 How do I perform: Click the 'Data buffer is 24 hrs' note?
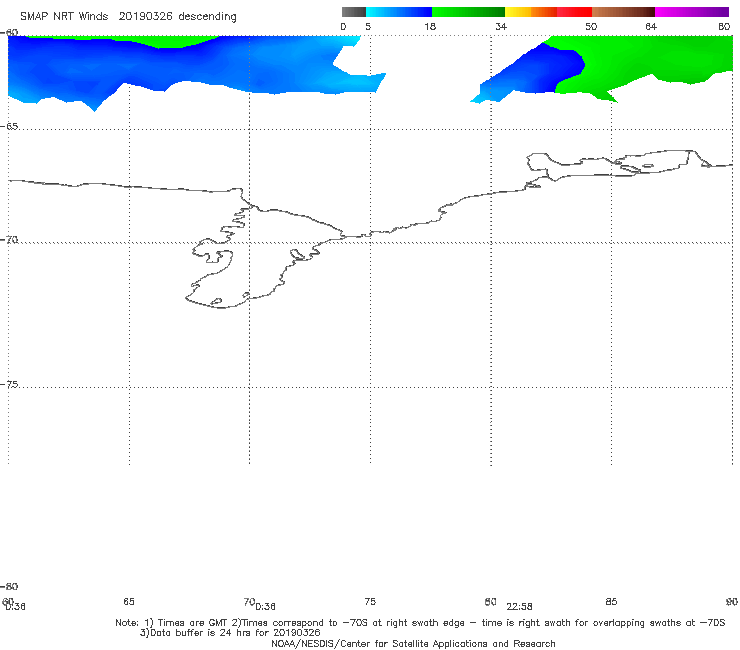click(230, 633)
